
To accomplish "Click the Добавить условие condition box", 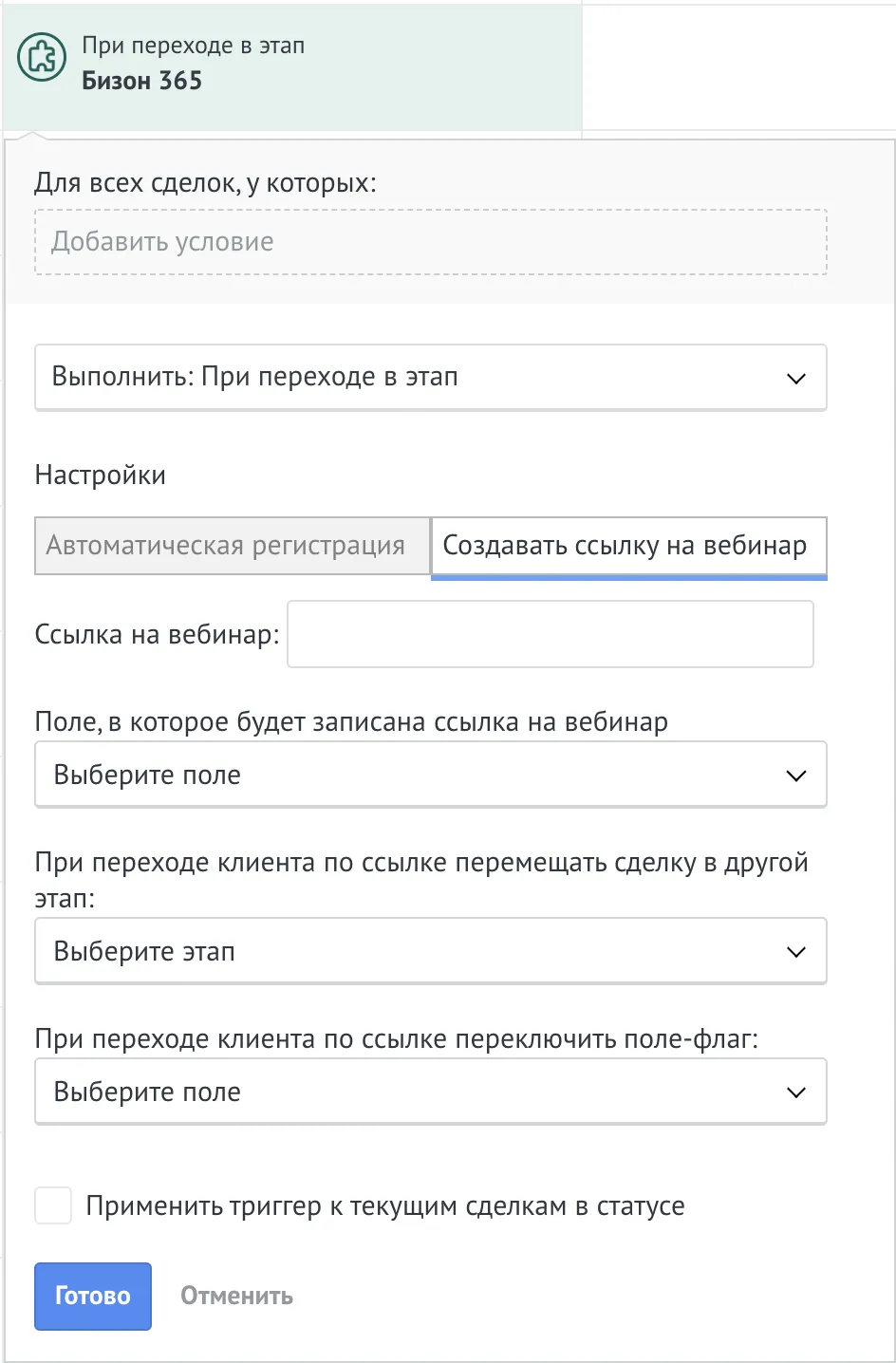I will click(x=431, y=242).
